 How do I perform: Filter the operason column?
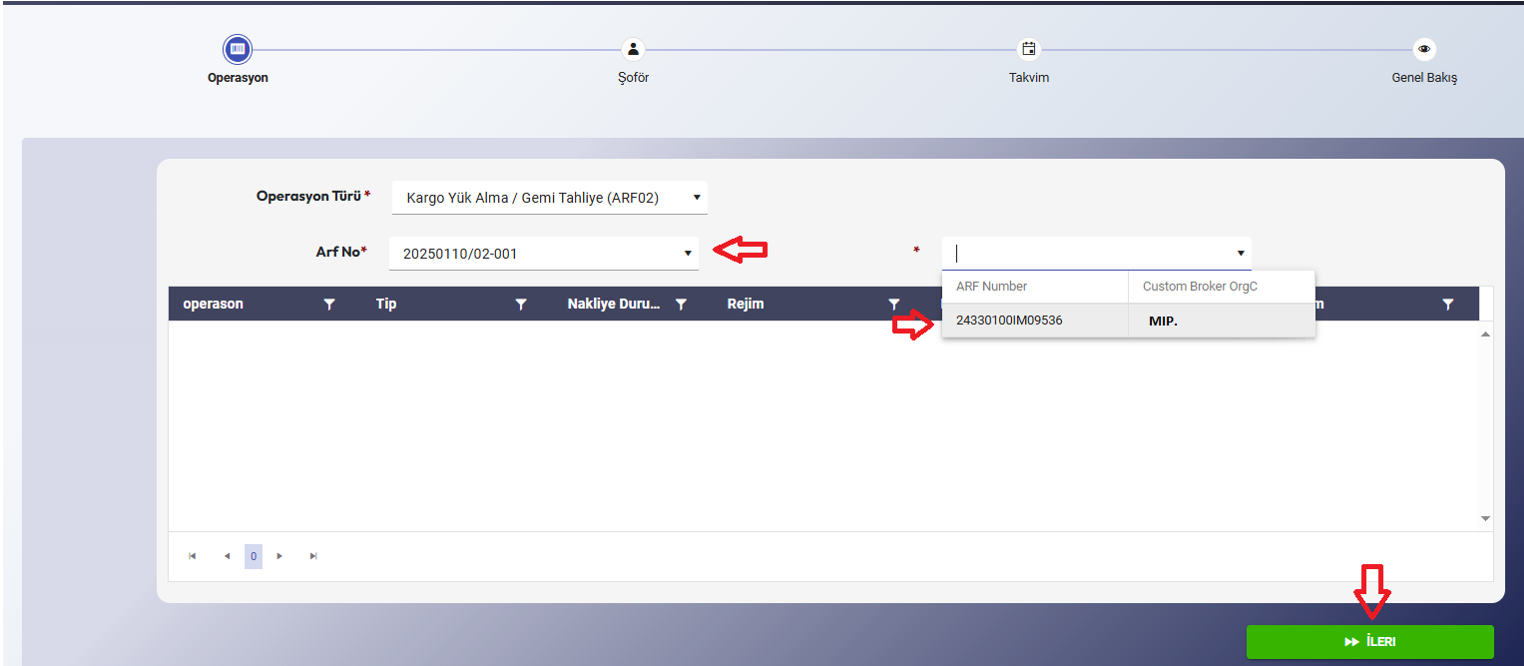(329, 305)
